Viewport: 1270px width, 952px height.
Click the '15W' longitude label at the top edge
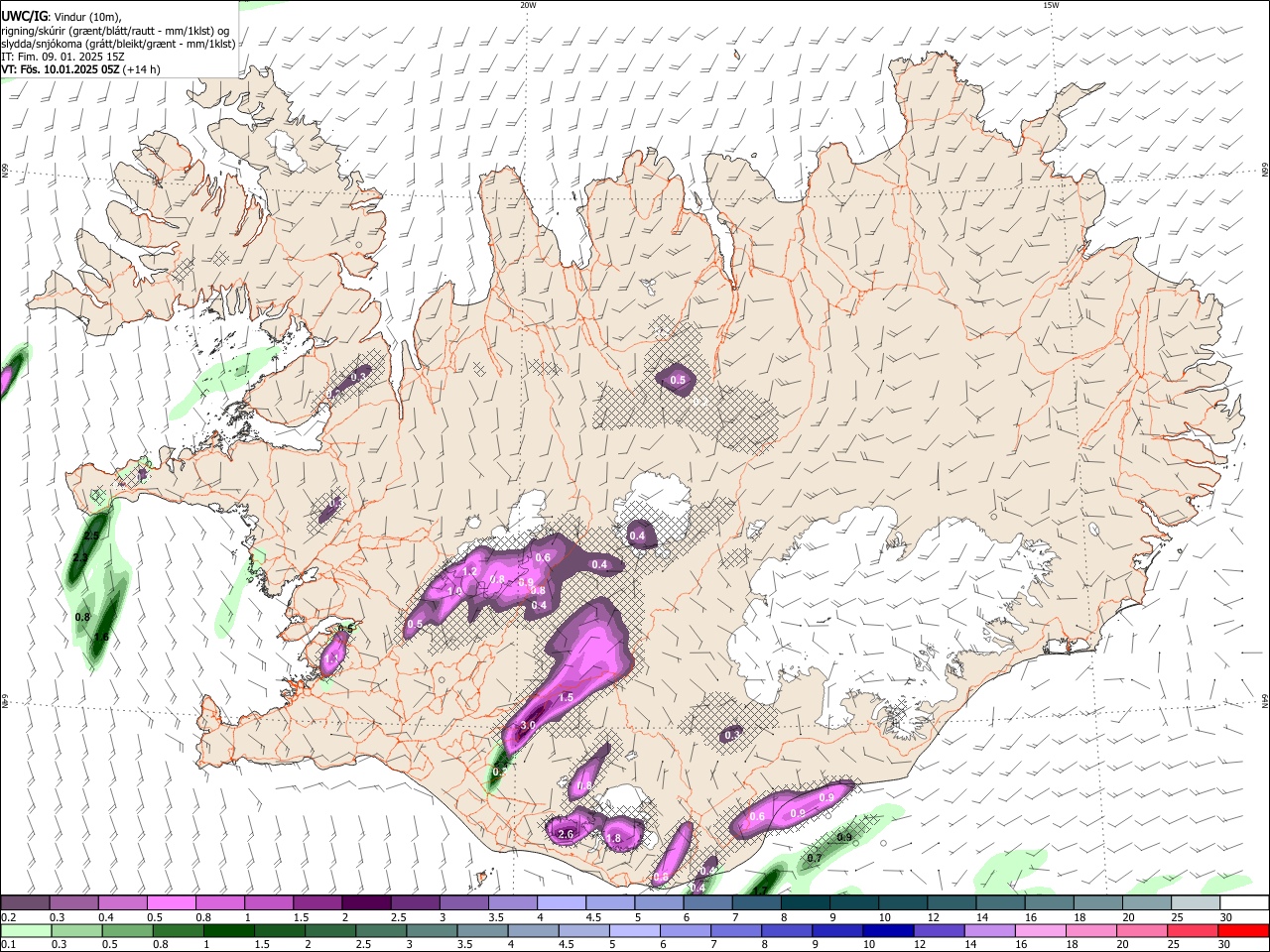tap(1051, 5)
